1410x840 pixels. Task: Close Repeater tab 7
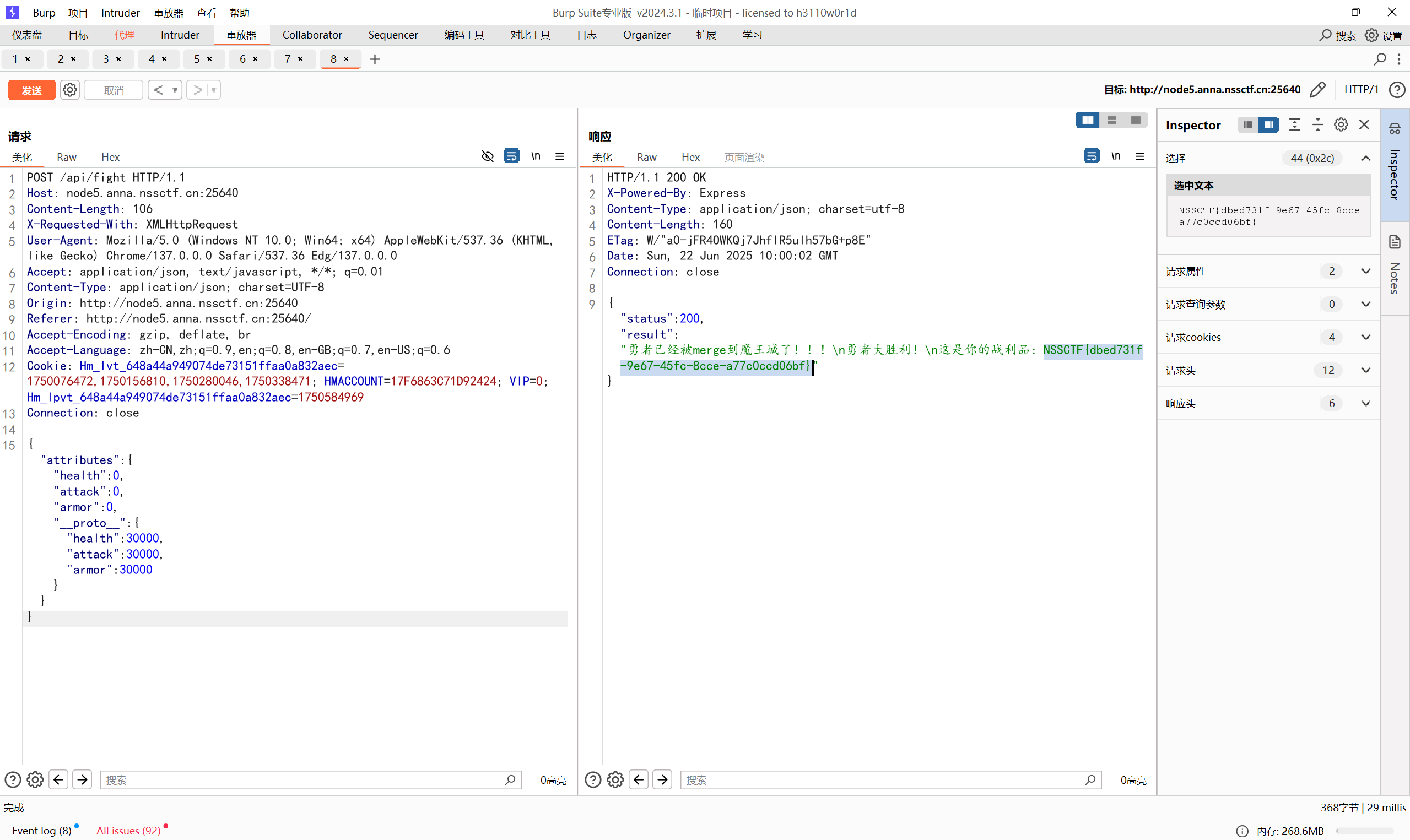(x=300, y=59)
